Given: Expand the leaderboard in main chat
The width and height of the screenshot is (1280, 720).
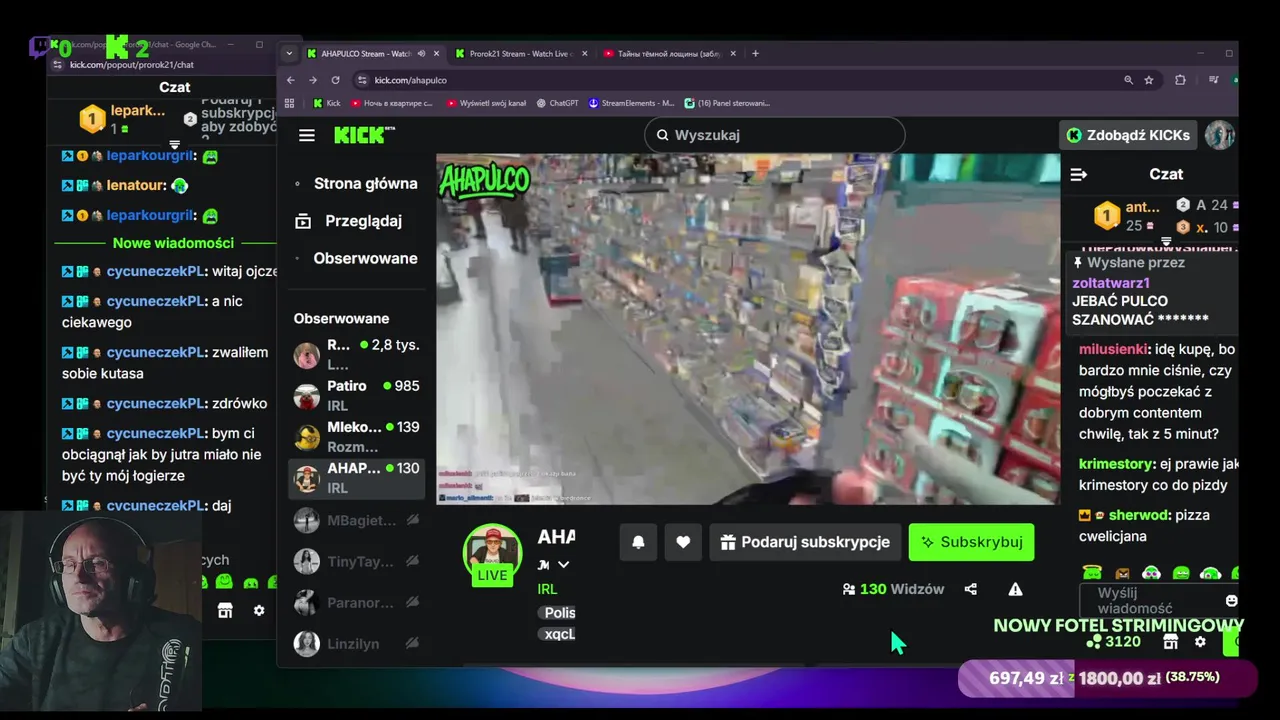Looking at the screenshot, I should point(1165,242).
